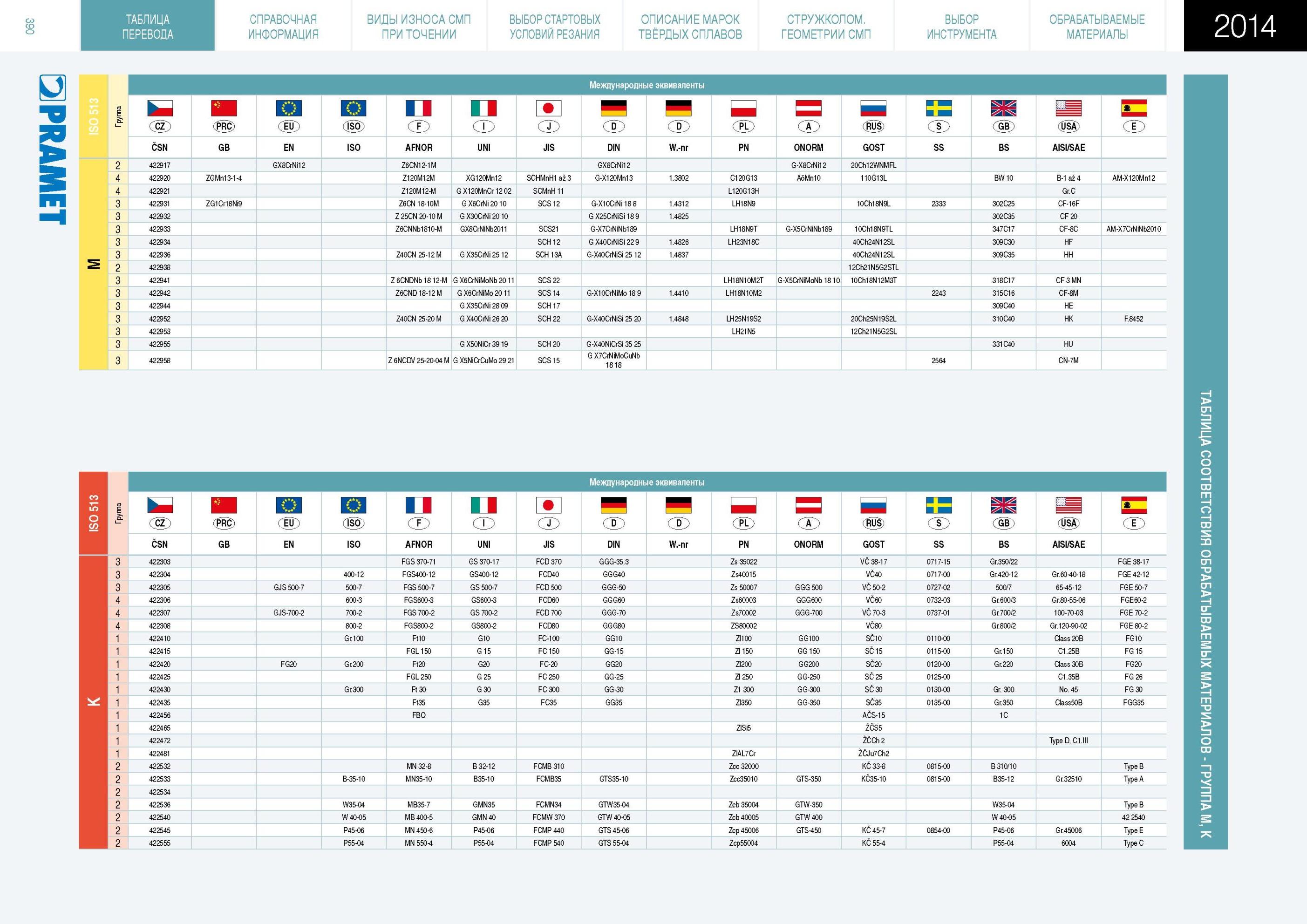Click the vertical title ТАБЛИЦА СООТВЕТСТВИЯ ОБРАБАТЫВАЕМЫХ МАТЕРИАЛОВ
The image size is (1307, 924).
pyautogui.click(x=1205, y=614)
